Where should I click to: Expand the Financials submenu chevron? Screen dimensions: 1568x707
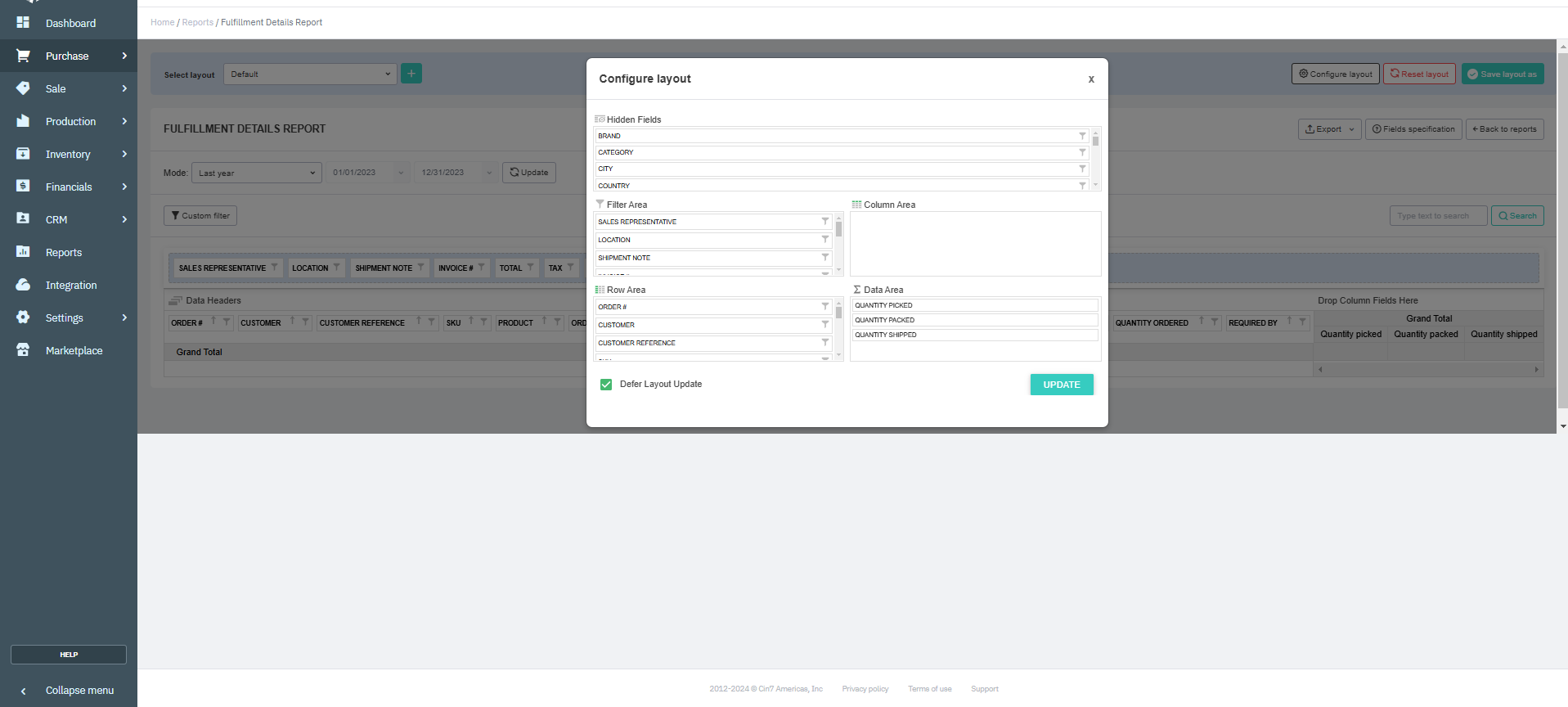click(x=124, y=187)
